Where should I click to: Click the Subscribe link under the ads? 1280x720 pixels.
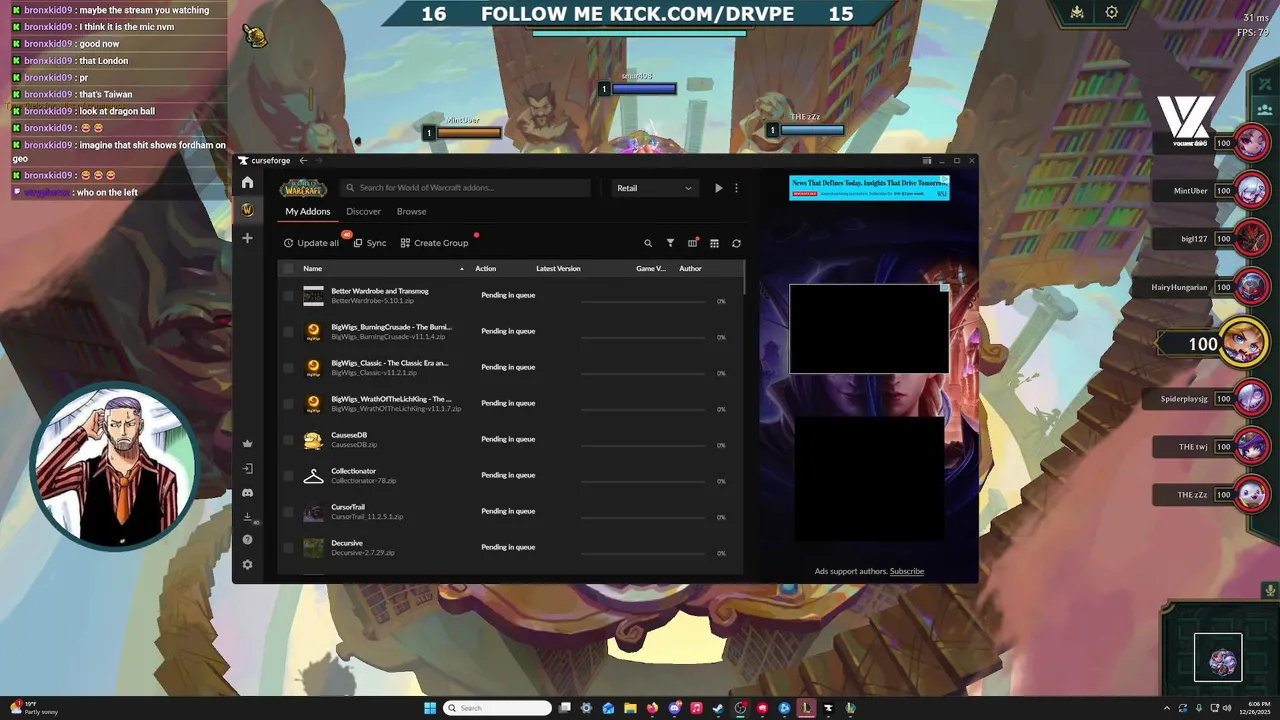(x=907, y=572)
